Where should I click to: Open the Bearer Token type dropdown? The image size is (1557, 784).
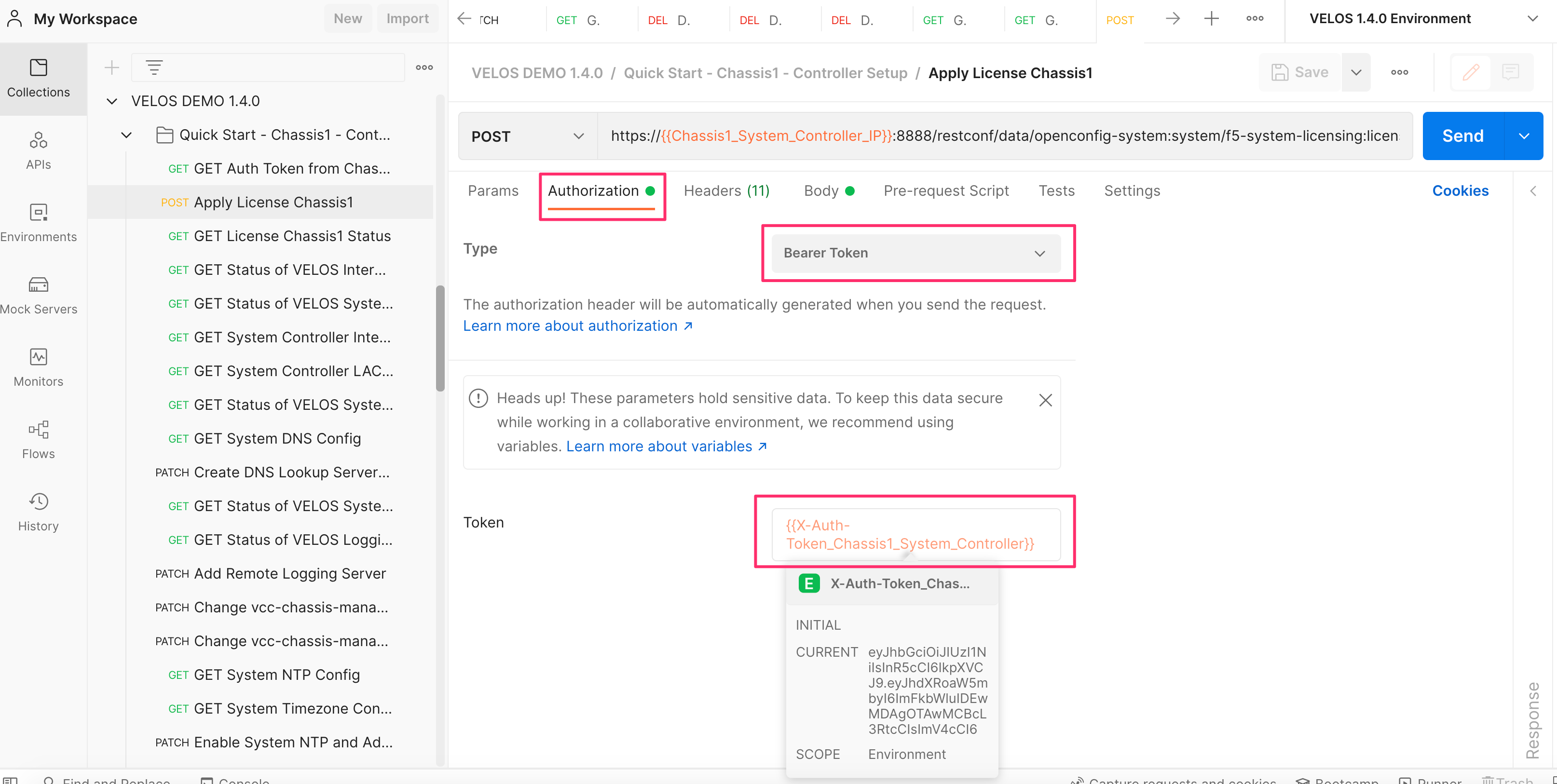(x=915, y=253)
